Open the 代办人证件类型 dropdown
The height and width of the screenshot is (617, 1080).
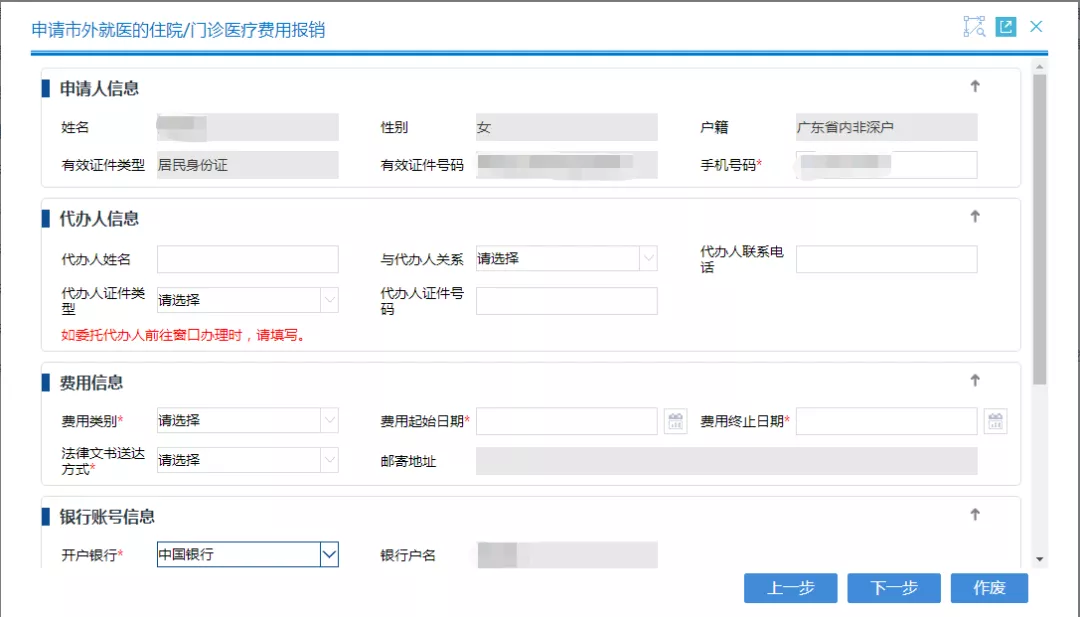tap(329, 300)
